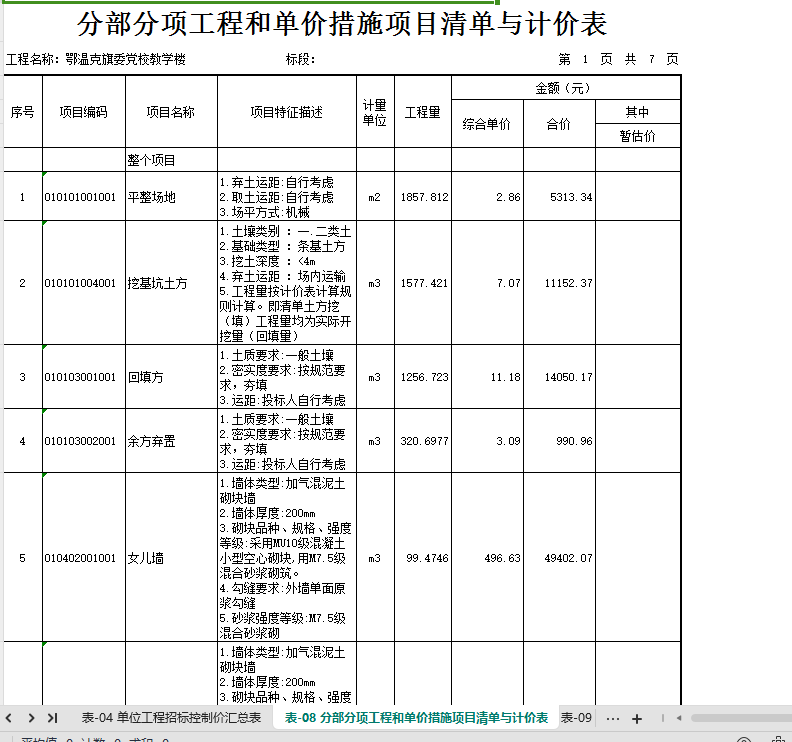Jump to the last sheet tab
792x742 pixels.
[53, 718]
